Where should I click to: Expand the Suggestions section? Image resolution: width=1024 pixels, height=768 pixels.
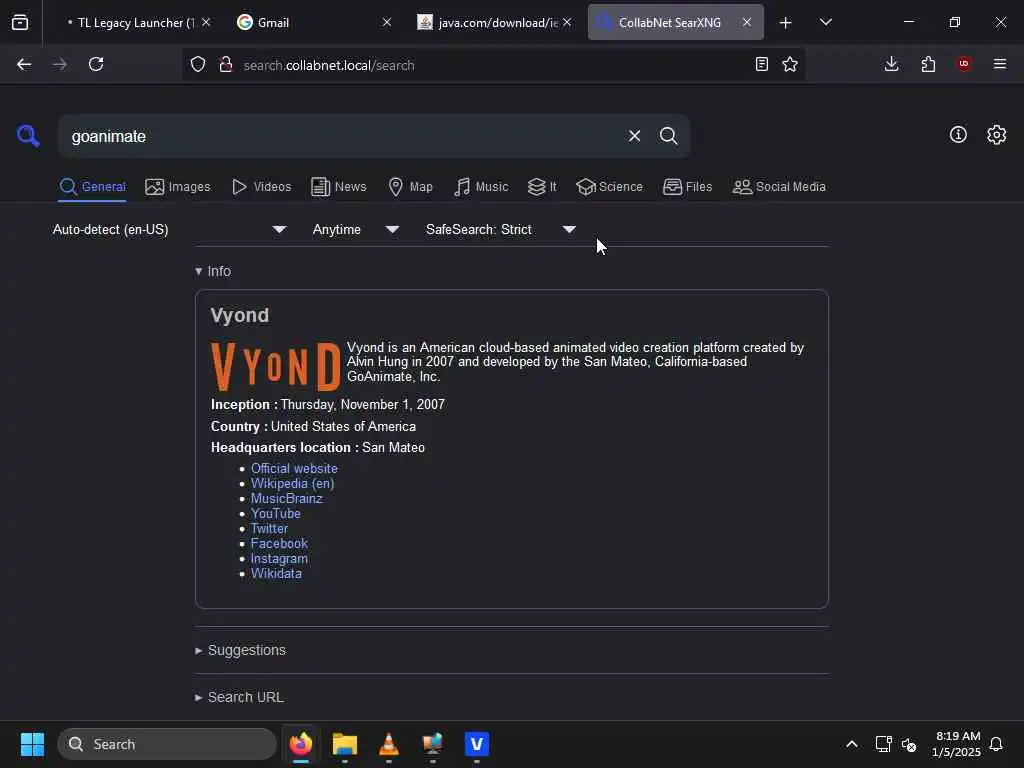click(240, 650)
